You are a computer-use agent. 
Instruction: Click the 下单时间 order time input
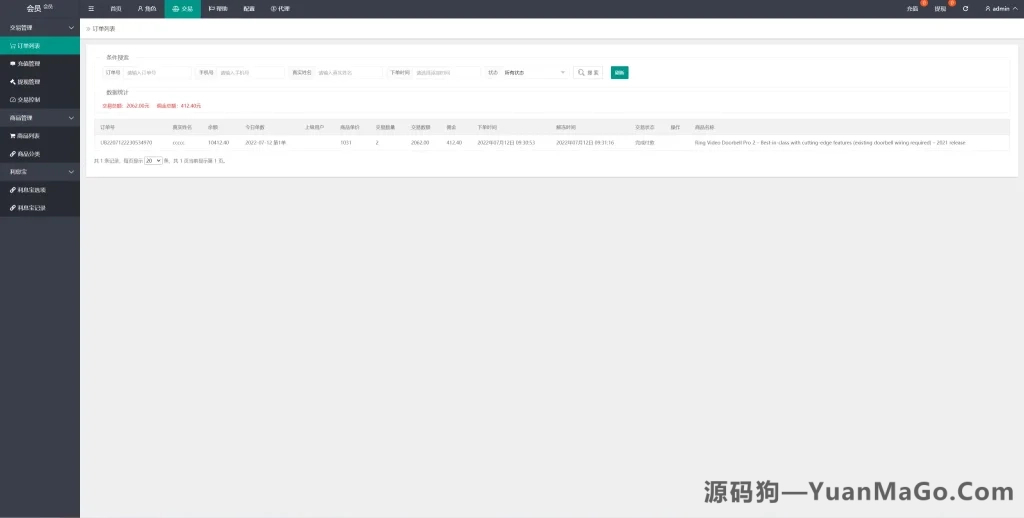(x=447, y=73)
